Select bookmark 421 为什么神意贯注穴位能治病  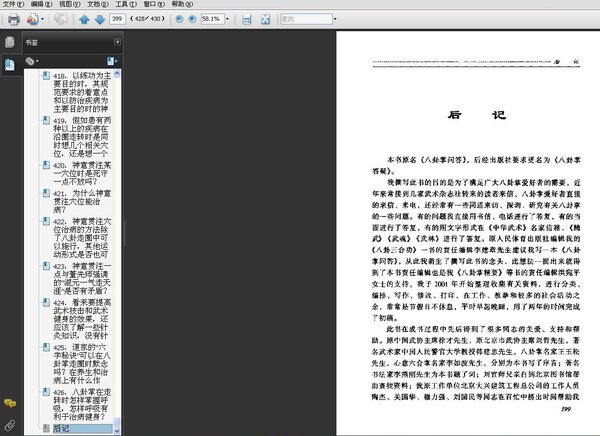[x=82, y=201]
